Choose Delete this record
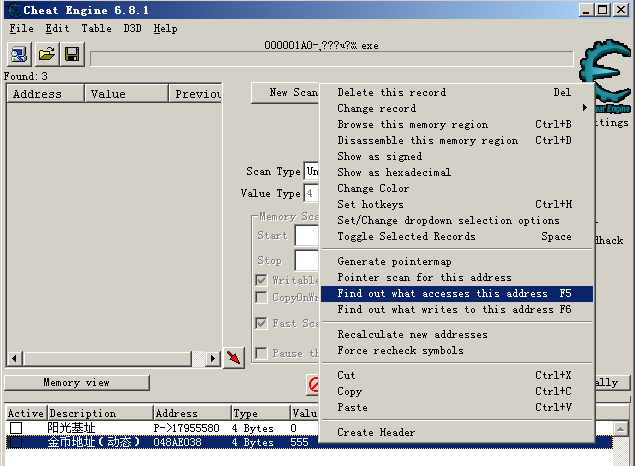The height and width of the screenshot is (466, 635). pyautogui.click(x=457, y=92)
